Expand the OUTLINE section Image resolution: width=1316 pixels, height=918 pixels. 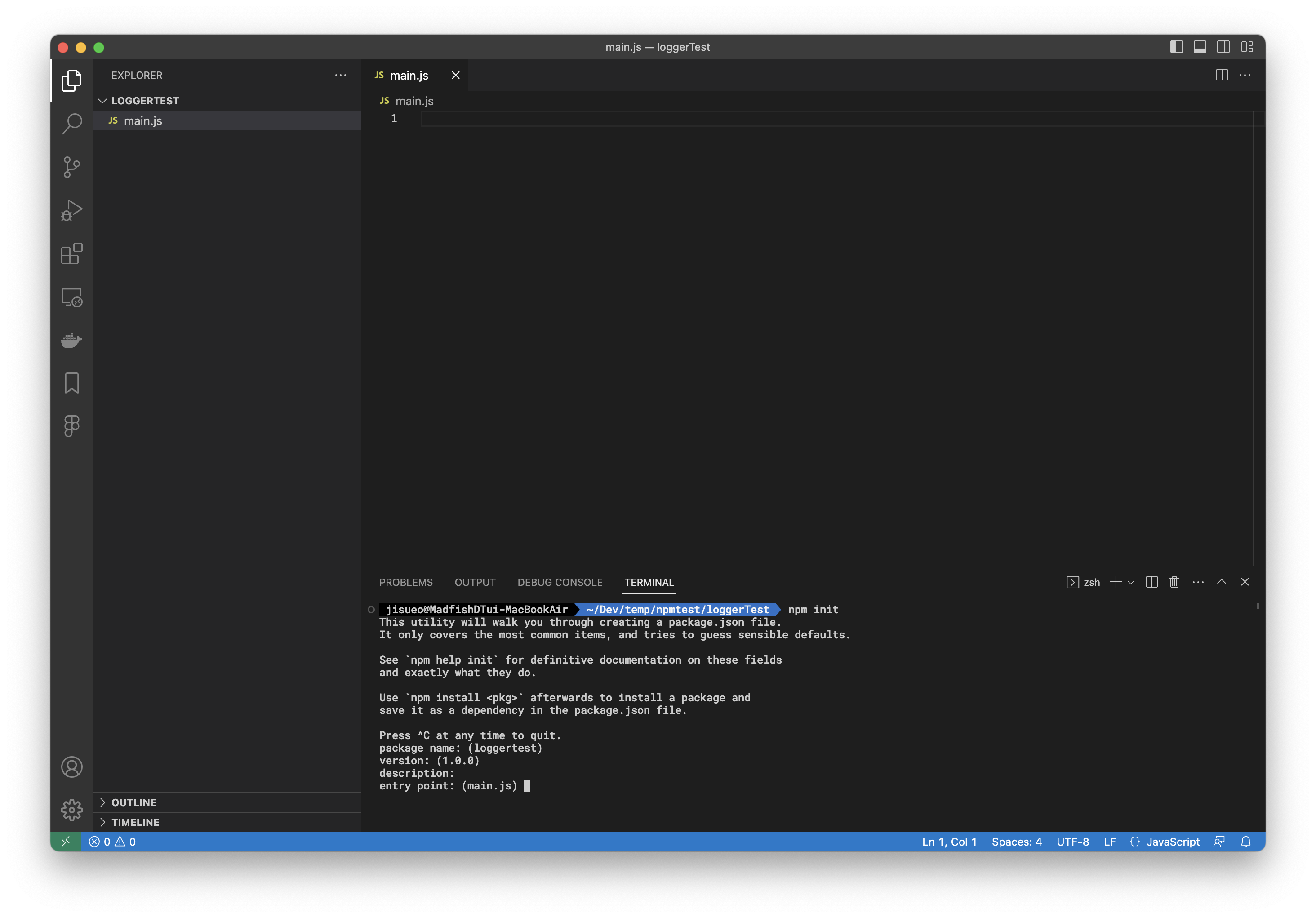click(133, 802)
